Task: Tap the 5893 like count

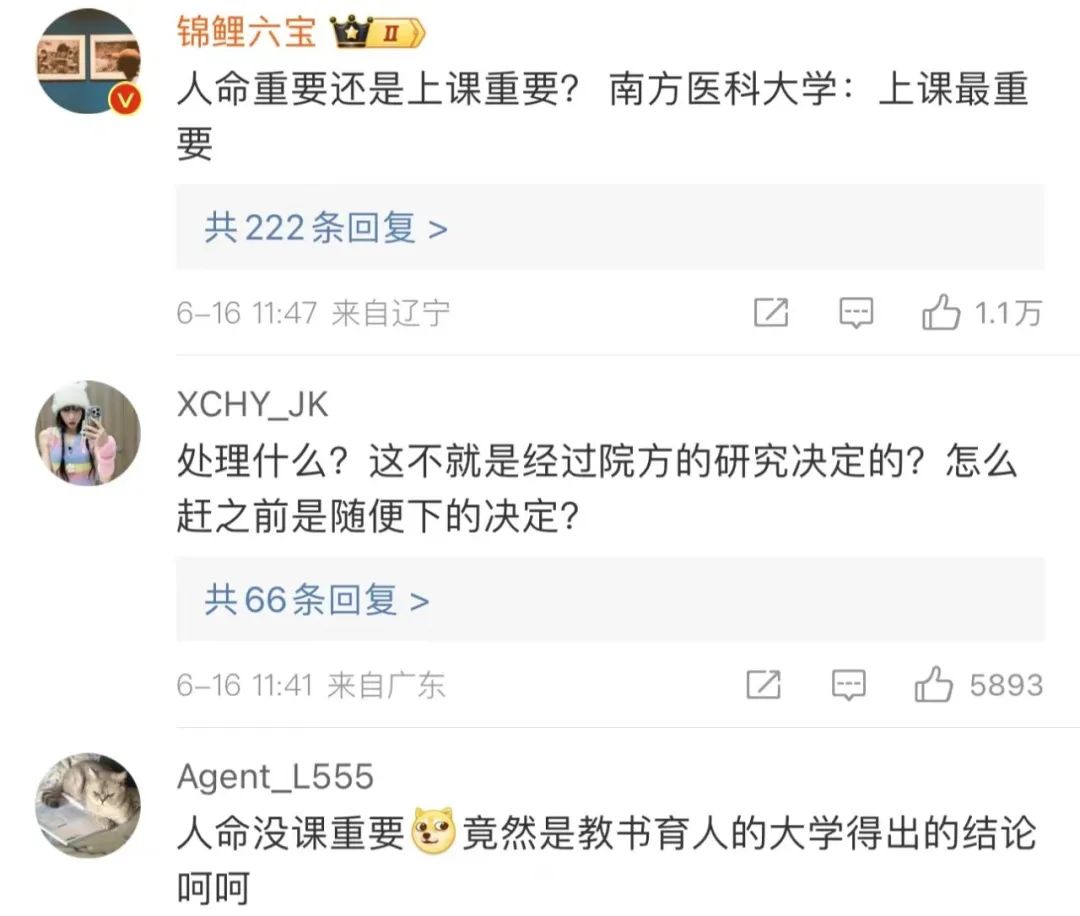Action: click(x=1006, y=685)
